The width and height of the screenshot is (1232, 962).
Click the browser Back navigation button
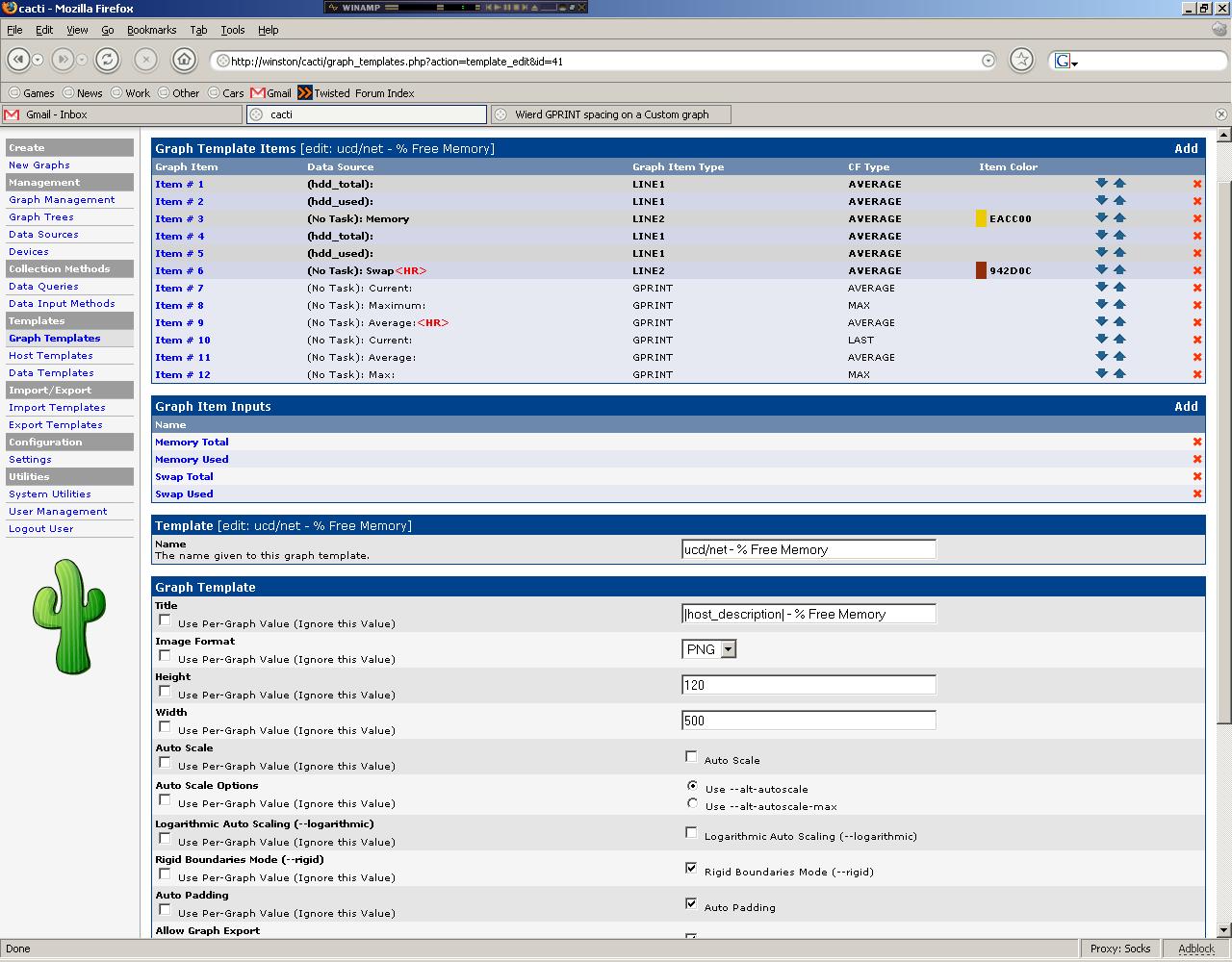pyautogui.click(x=18, y=60)
